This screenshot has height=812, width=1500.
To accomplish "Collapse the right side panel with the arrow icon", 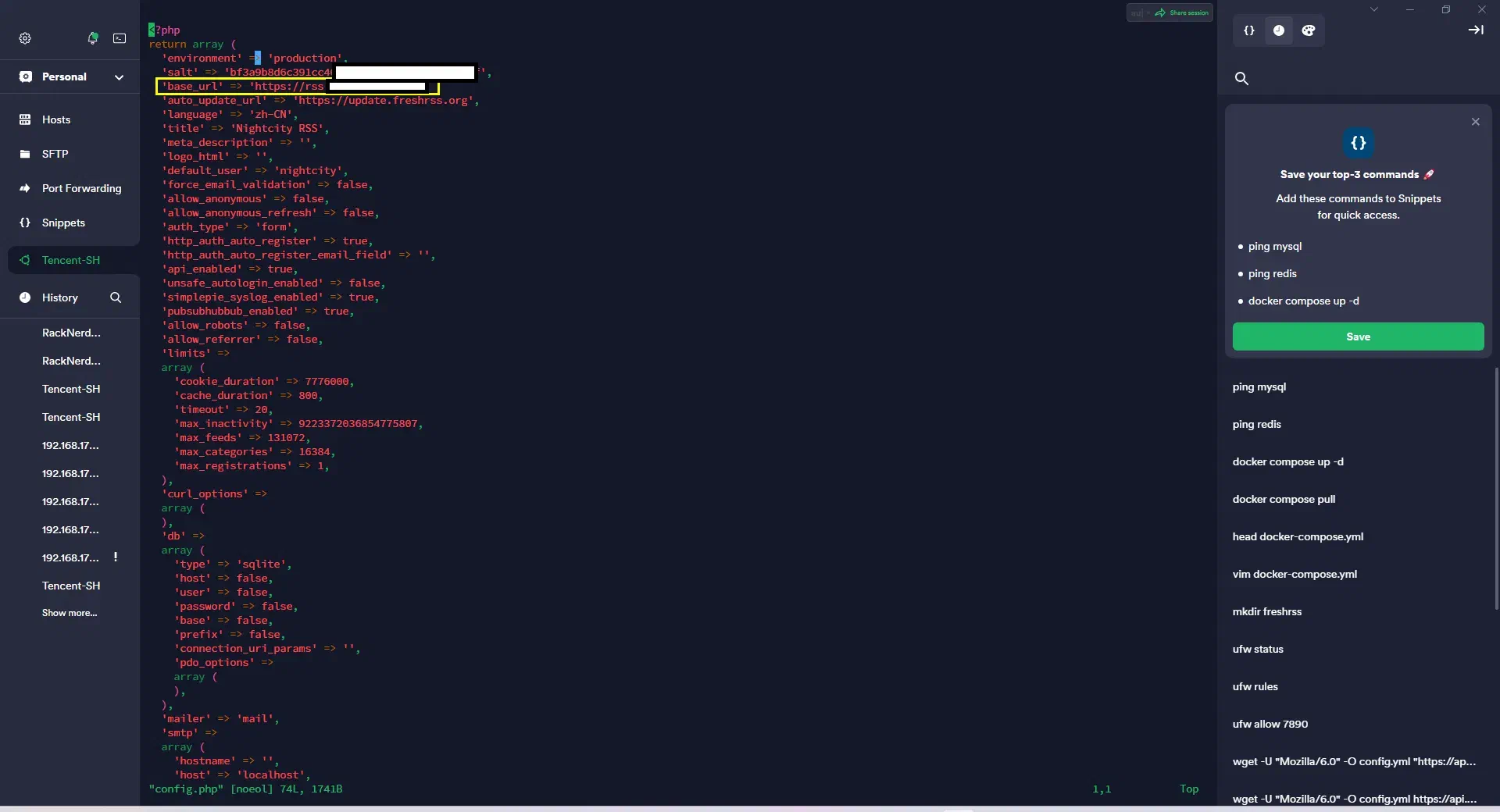I will pyautogui.click(x=1477, y=30).
